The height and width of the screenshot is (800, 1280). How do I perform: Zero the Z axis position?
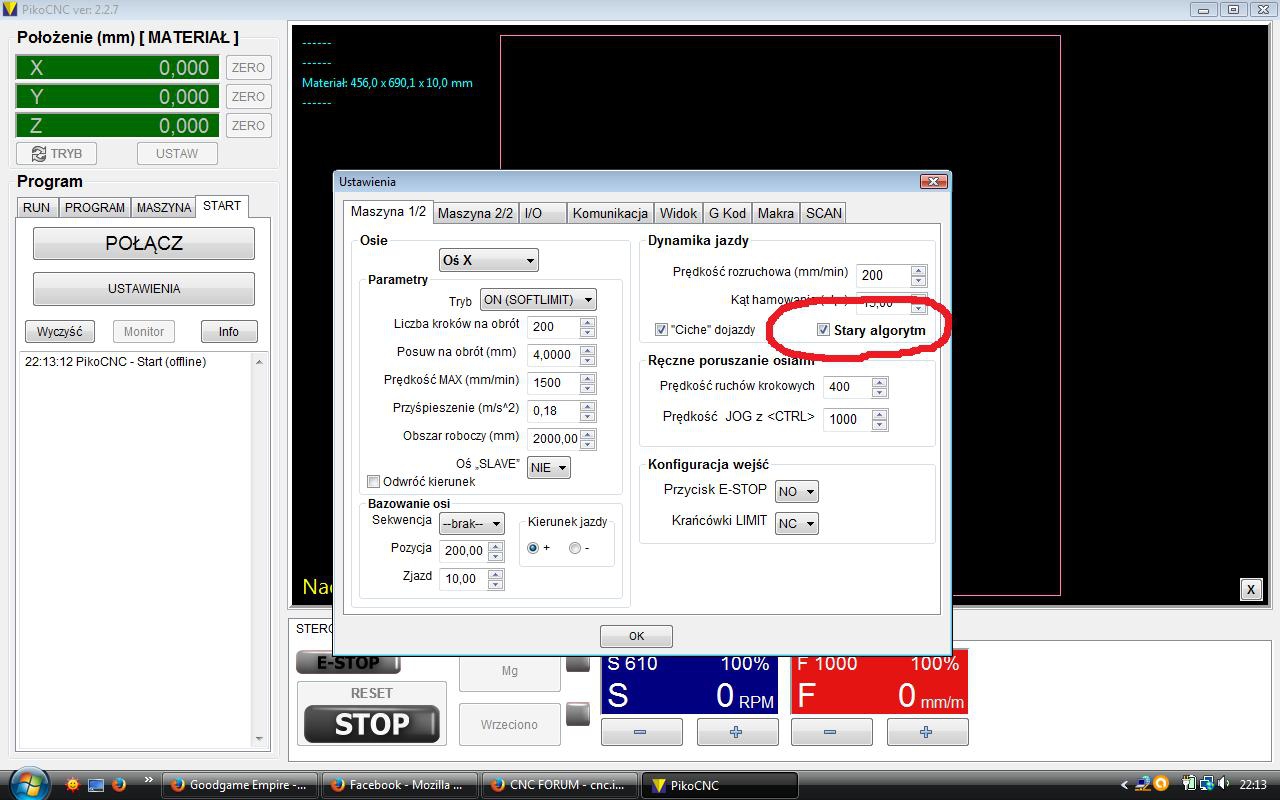click(248, 125)
